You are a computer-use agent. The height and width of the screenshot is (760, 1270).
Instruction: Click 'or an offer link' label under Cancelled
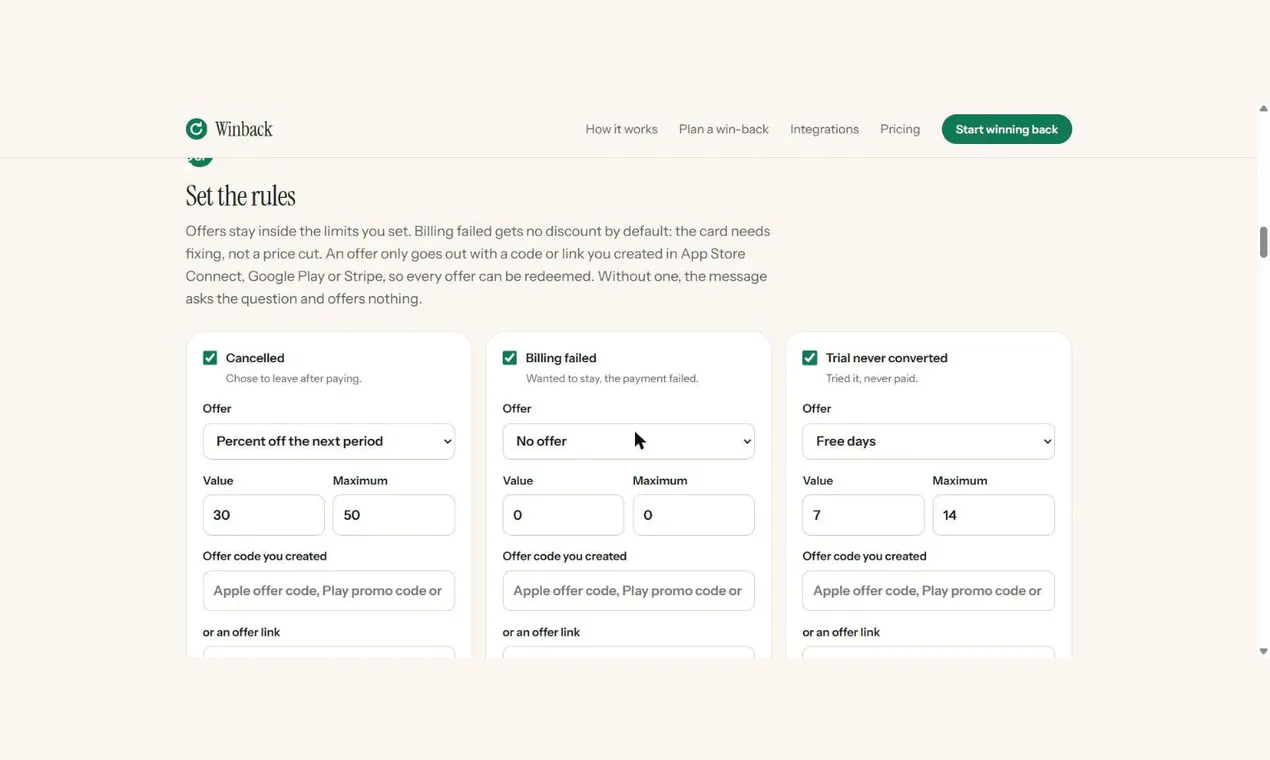242,632
